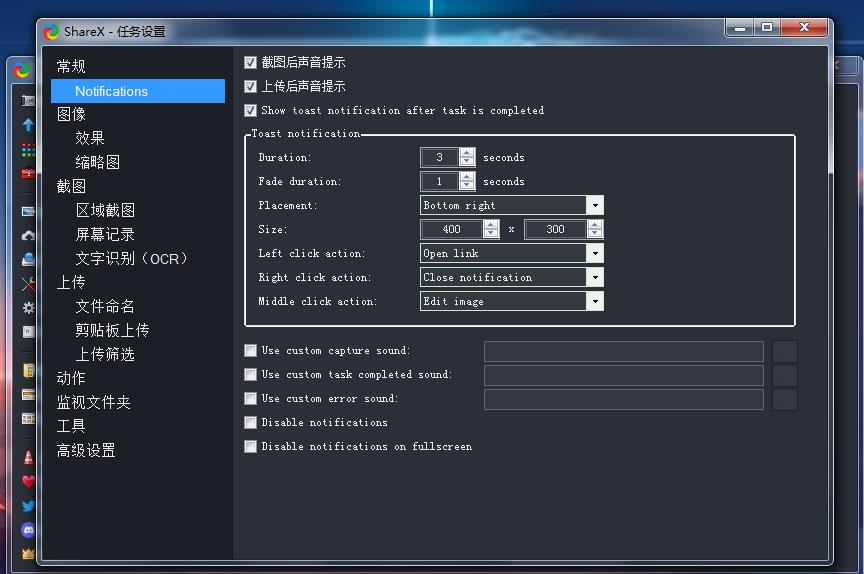This screenshot has width=864, height=574.
Task: Select 区域截图 in the settings tree
Action: (105, 210)
